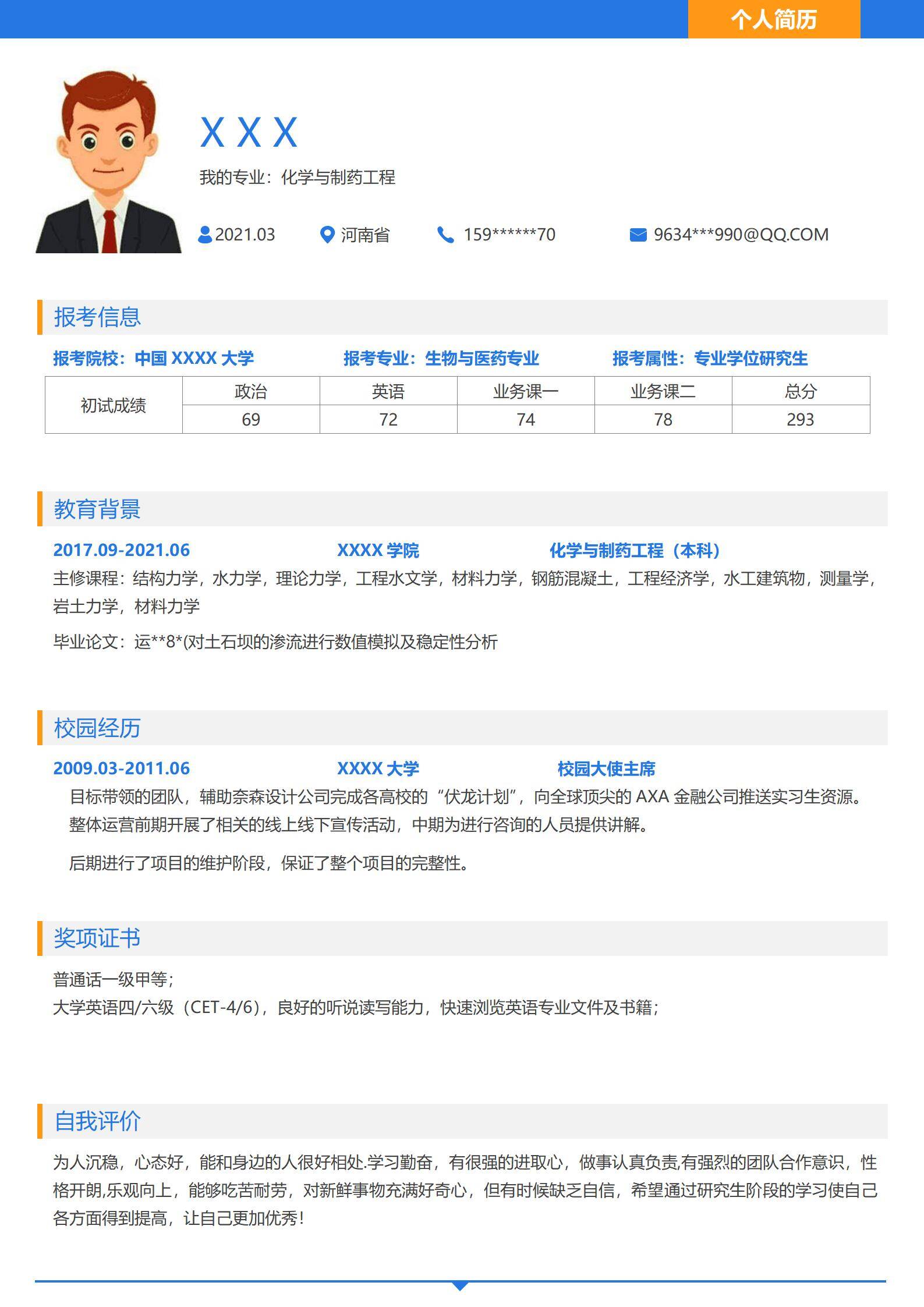Click the location pin icon before 河南省
924x1307 pixels.
coord(327,235)
